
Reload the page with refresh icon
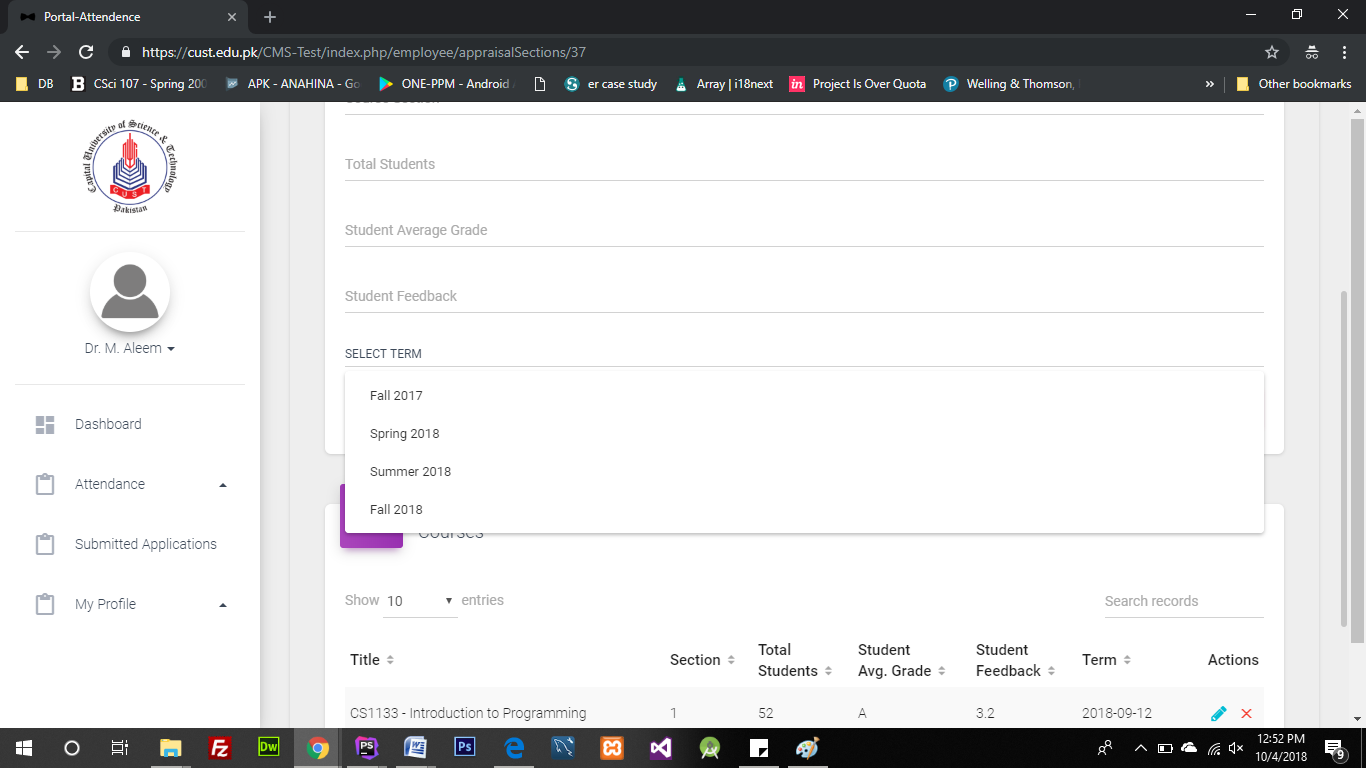86,52
